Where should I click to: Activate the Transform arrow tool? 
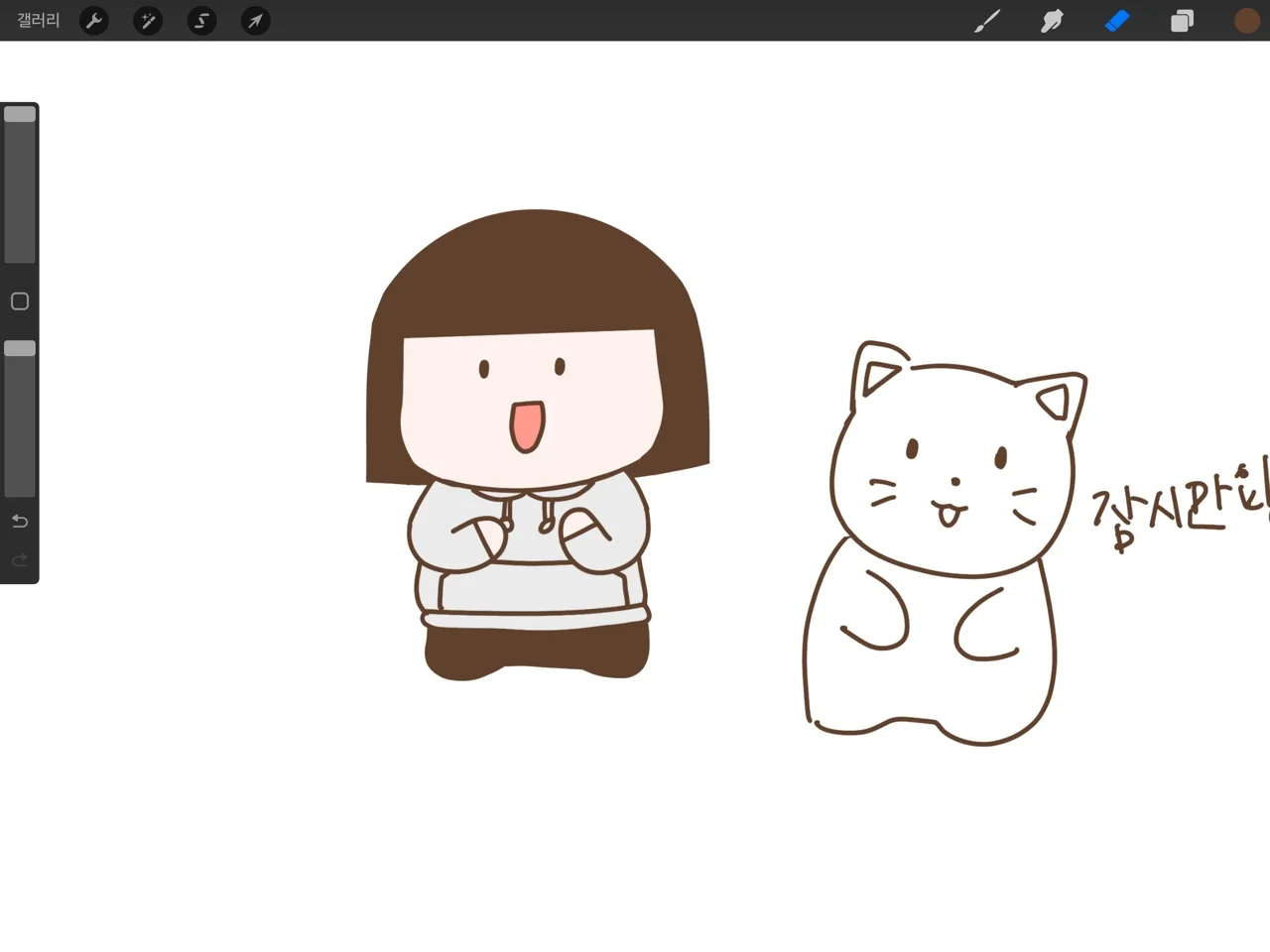(x=255, y=20)
